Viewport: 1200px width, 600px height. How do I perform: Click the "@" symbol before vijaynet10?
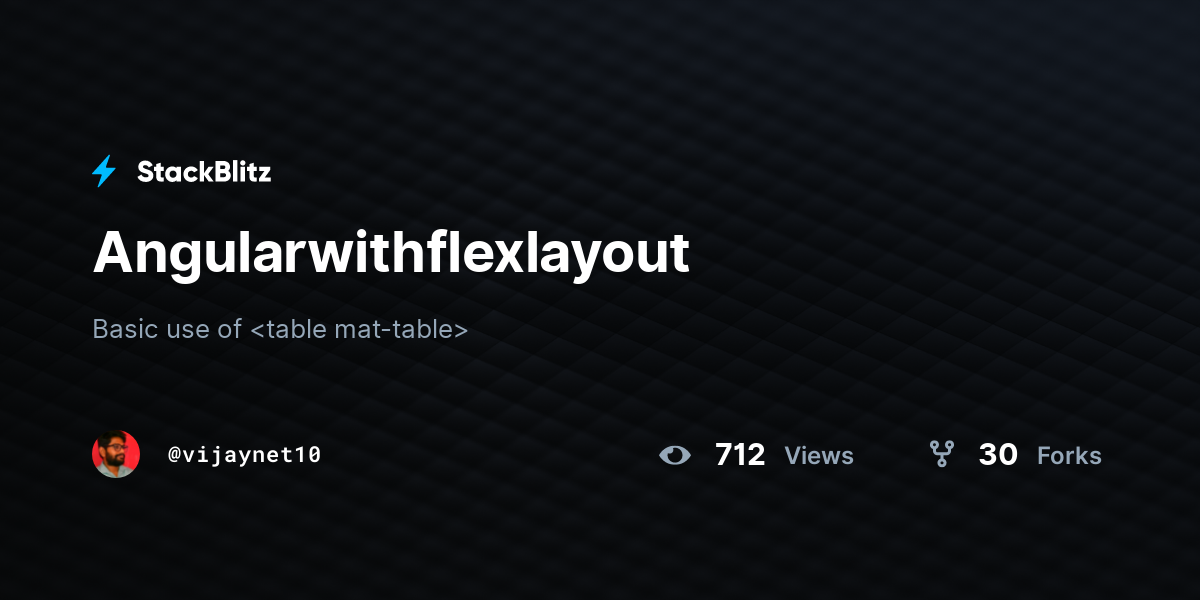click(x=174, y=455)
